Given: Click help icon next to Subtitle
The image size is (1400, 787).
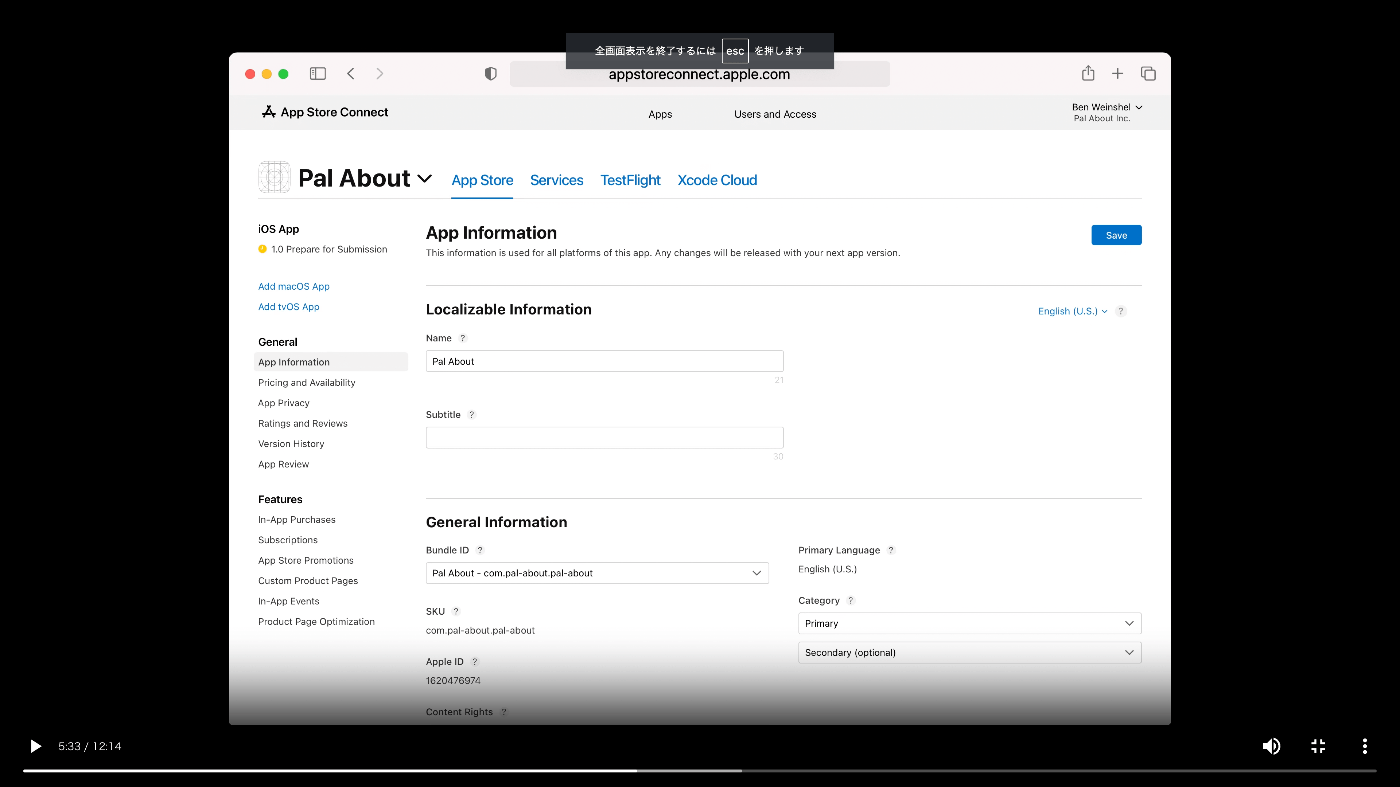Looking at the screenshot, I should coord(472,415).
